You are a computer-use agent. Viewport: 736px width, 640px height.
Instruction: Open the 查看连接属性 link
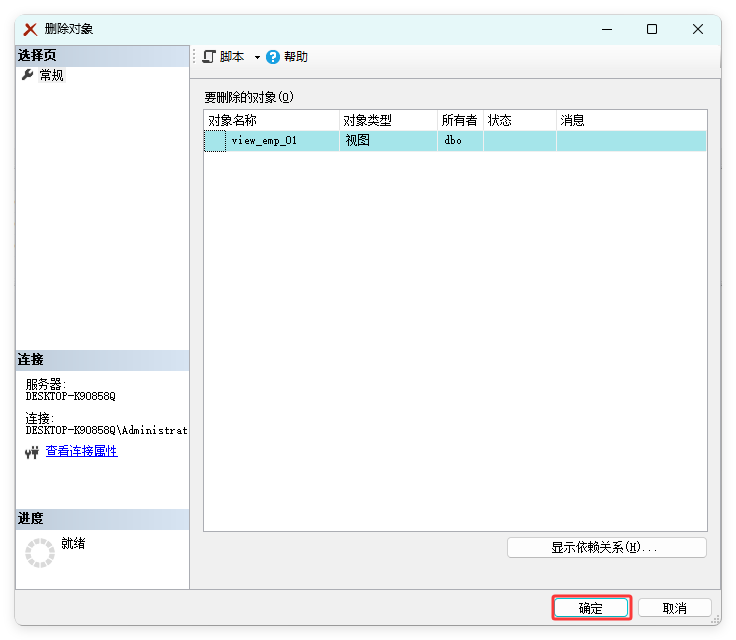[81, 451]
